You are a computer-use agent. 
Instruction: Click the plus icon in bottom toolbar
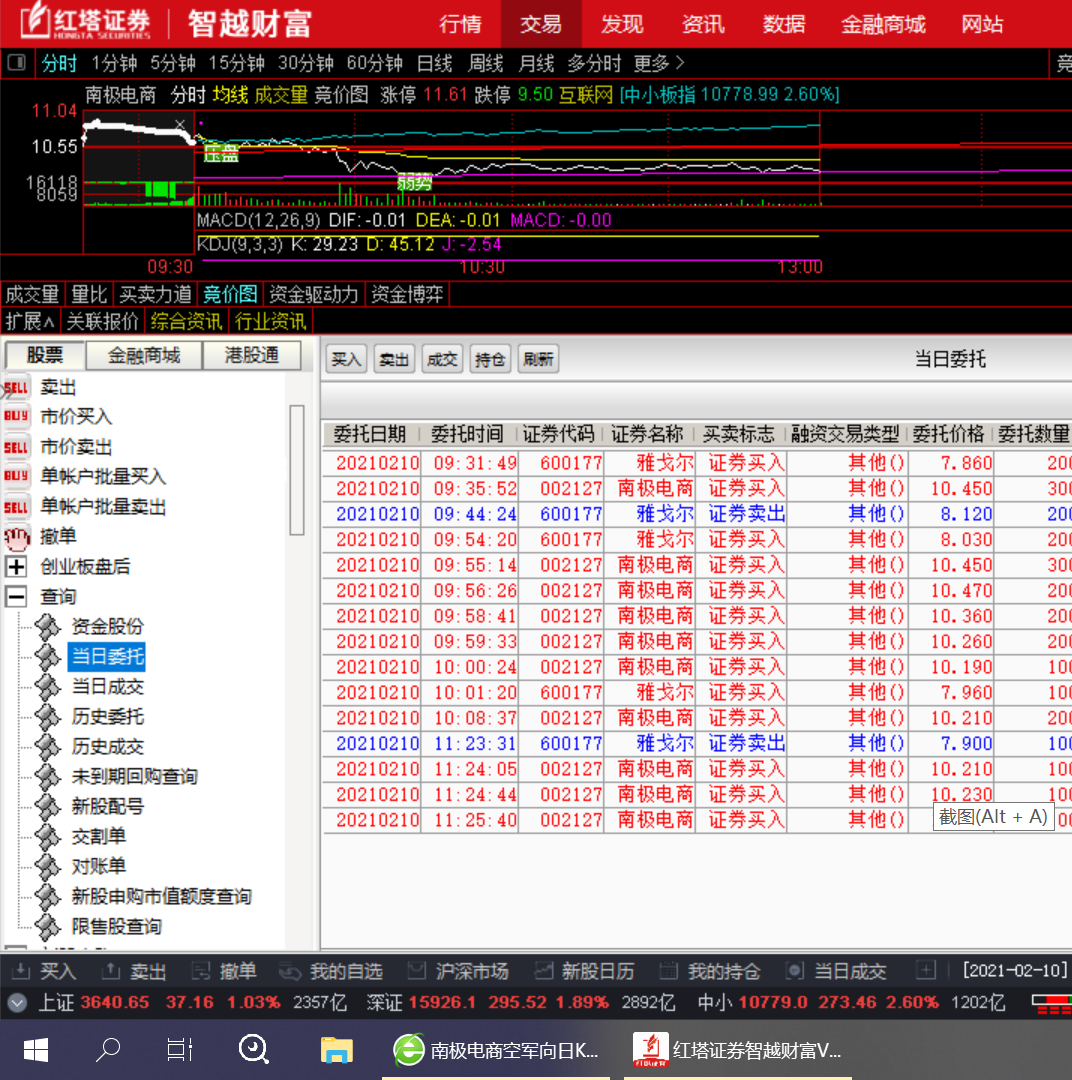point(926,970)
